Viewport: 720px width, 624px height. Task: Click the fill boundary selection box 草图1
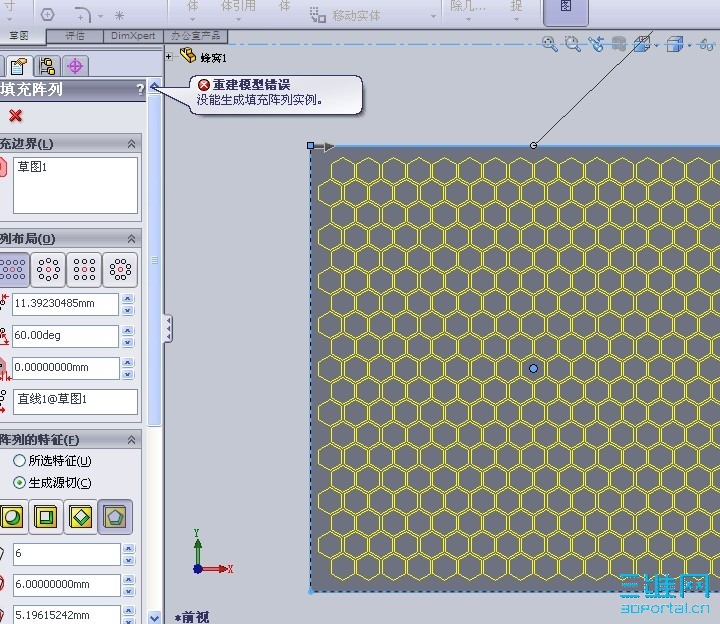point(75,186)
